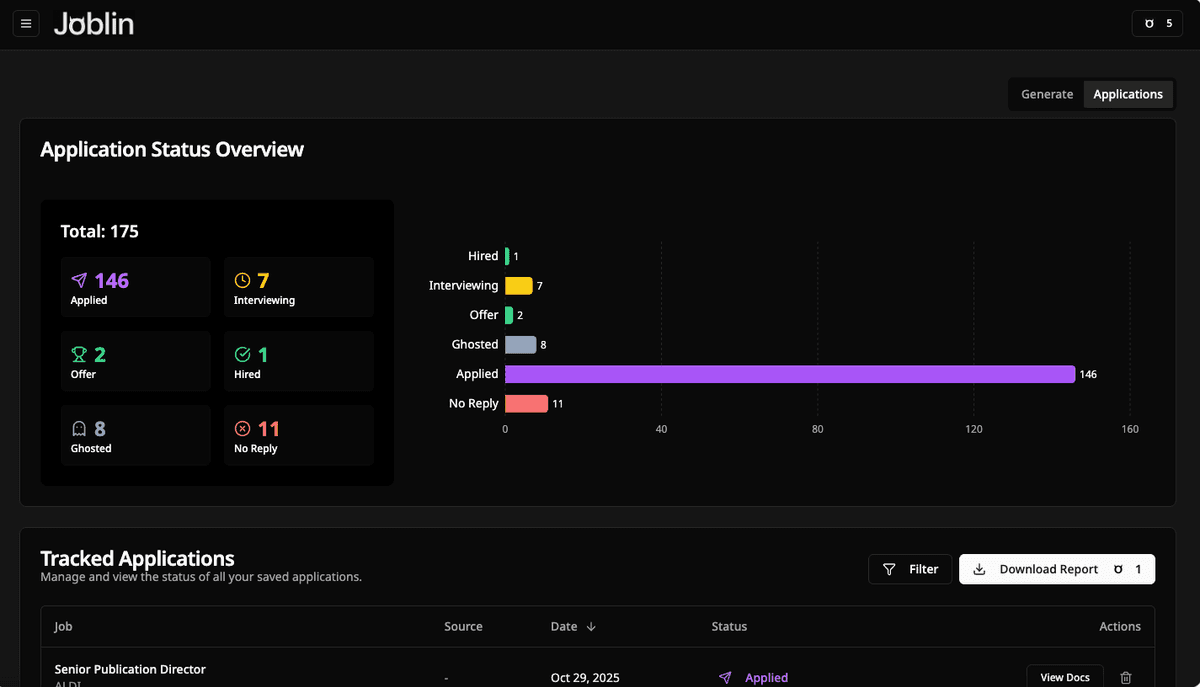
Task: Click the paper plane Applied icon
Action: tap(80, 281)
